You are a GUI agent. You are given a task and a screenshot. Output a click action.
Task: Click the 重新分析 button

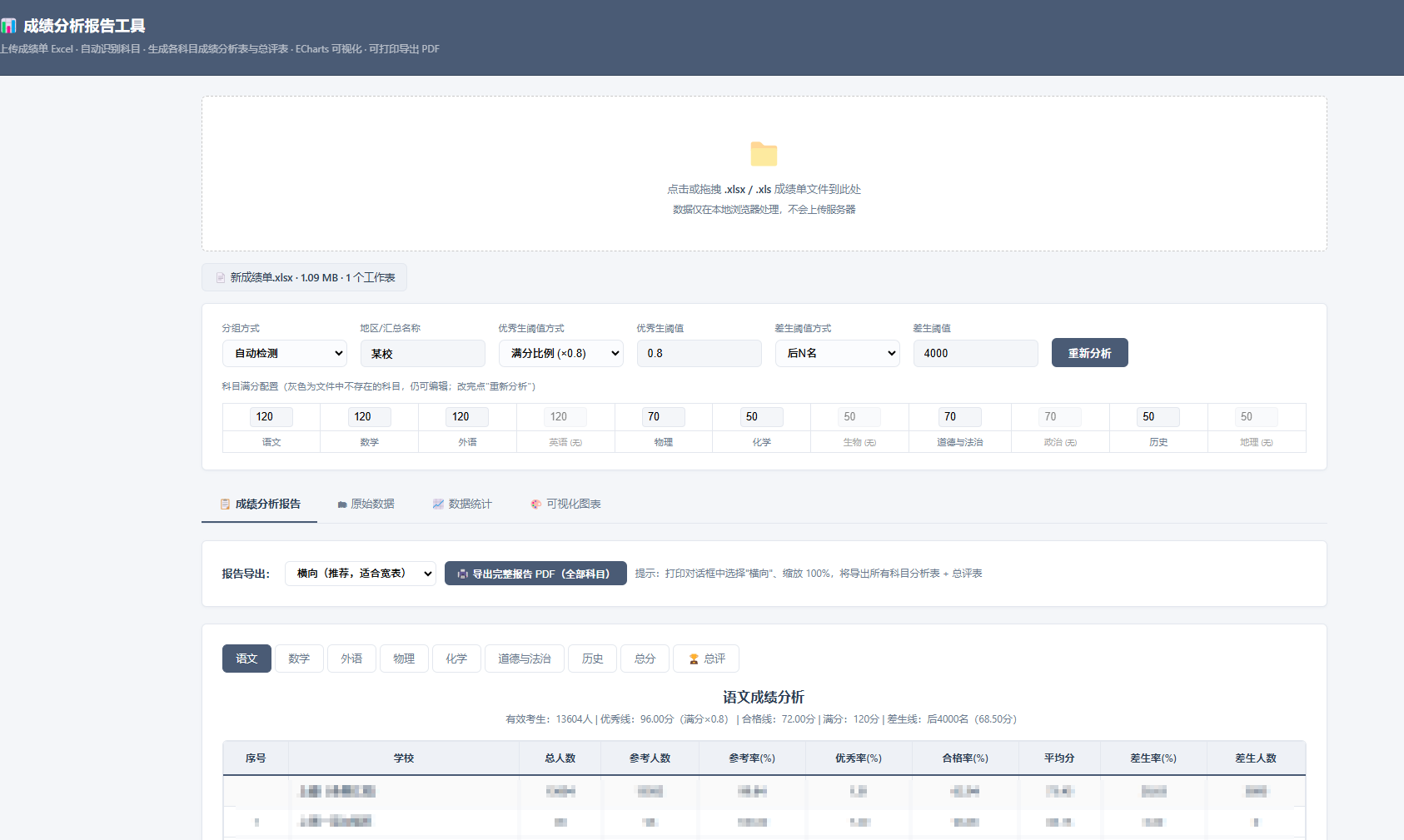[1090, 353]
